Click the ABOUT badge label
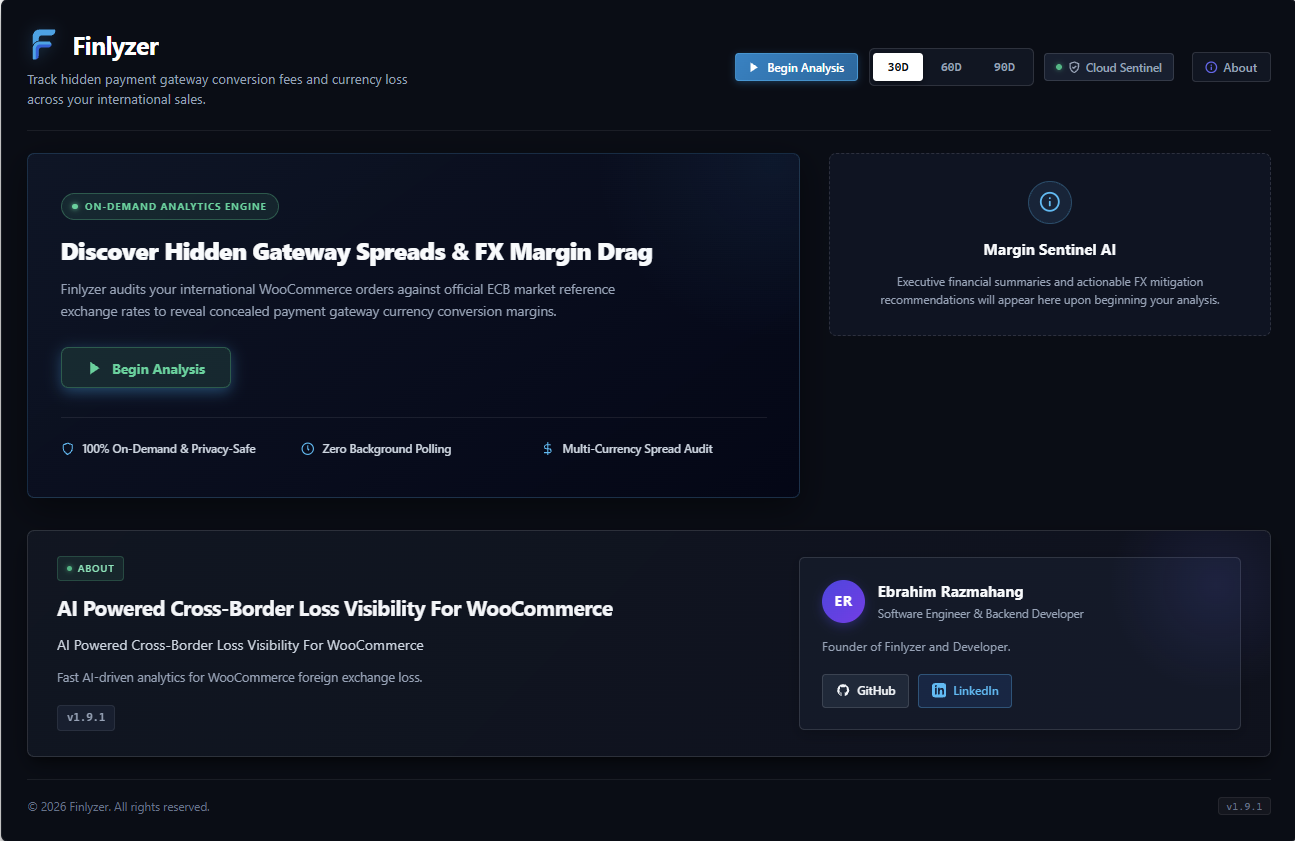The width and height of the screenshot is (1295, 841). [x=90, y=568]
